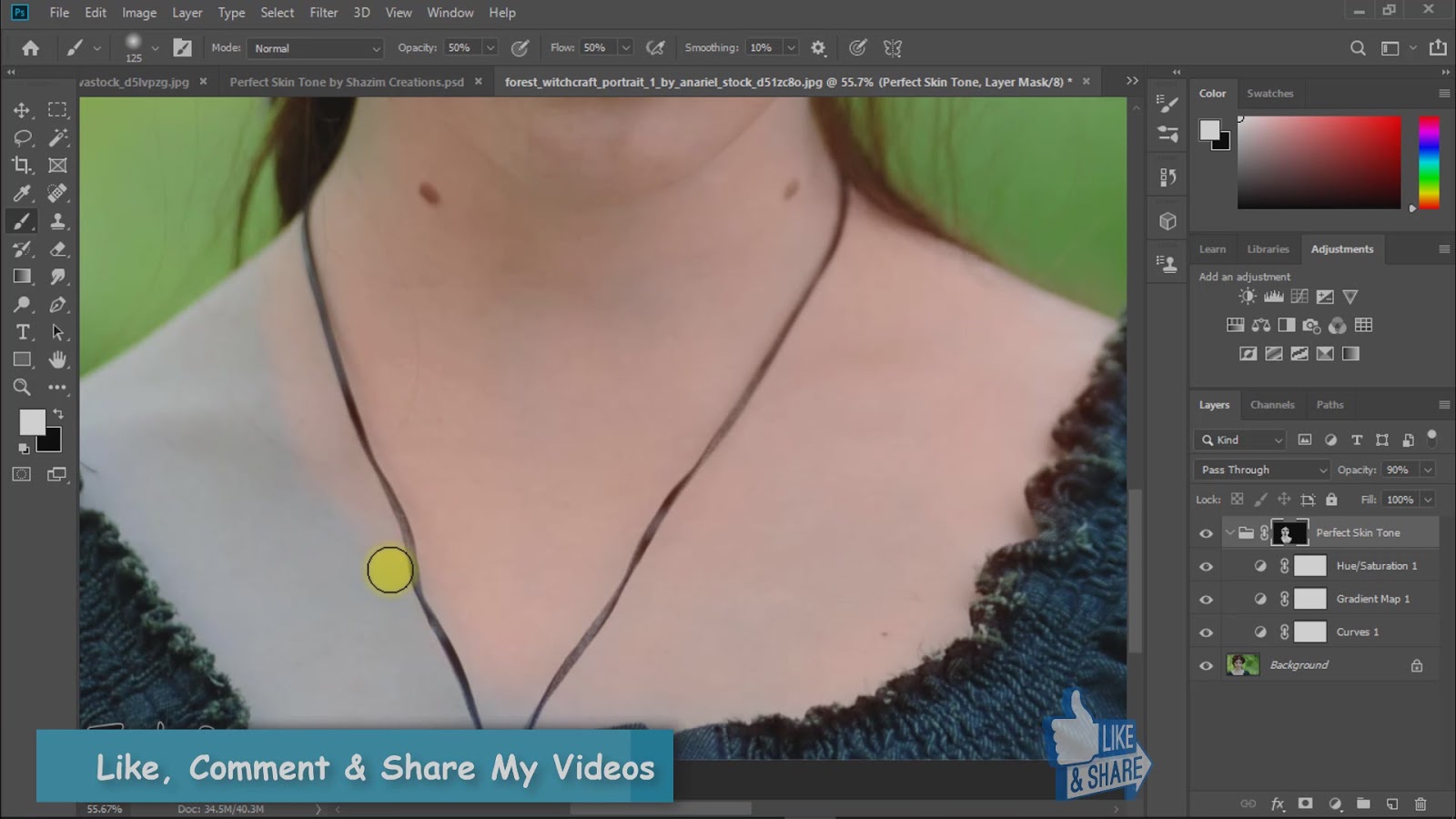Select the Crop tool
Viewport: 1456px width, 819px height.
(22, 166)
